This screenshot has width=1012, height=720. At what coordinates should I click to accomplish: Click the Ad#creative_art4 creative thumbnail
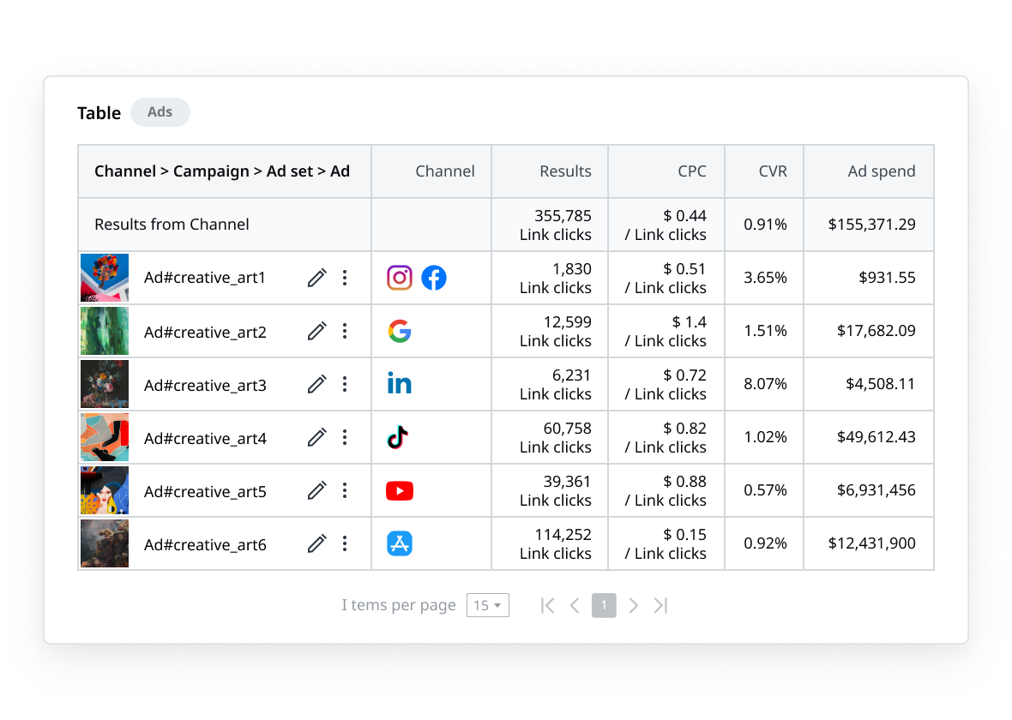pyautogui.click(x=104, y=437)
